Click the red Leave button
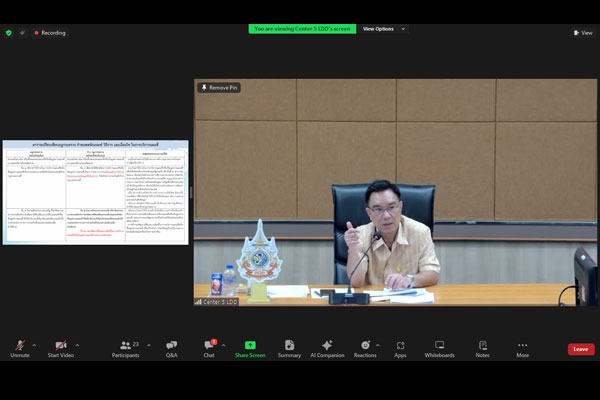This screenshot has height=400, width=600. (x=581, y=349)
